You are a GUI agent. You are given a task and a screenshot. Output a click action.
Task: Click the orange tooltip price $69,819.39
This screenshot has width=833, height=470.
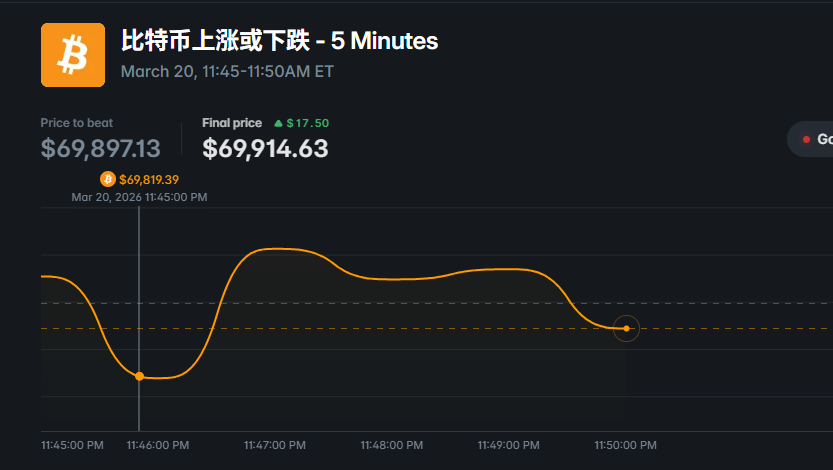click(149, 180)
